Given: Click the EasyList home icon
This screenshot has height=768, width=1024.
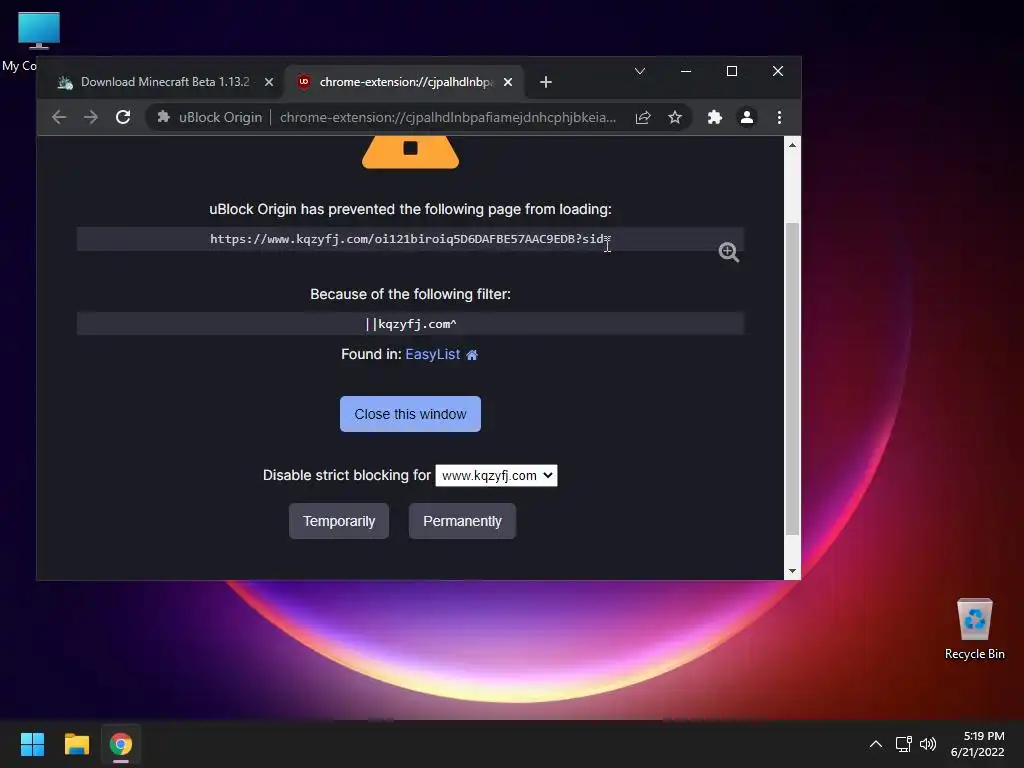Looking at the screenshot, I should (472, 355).
